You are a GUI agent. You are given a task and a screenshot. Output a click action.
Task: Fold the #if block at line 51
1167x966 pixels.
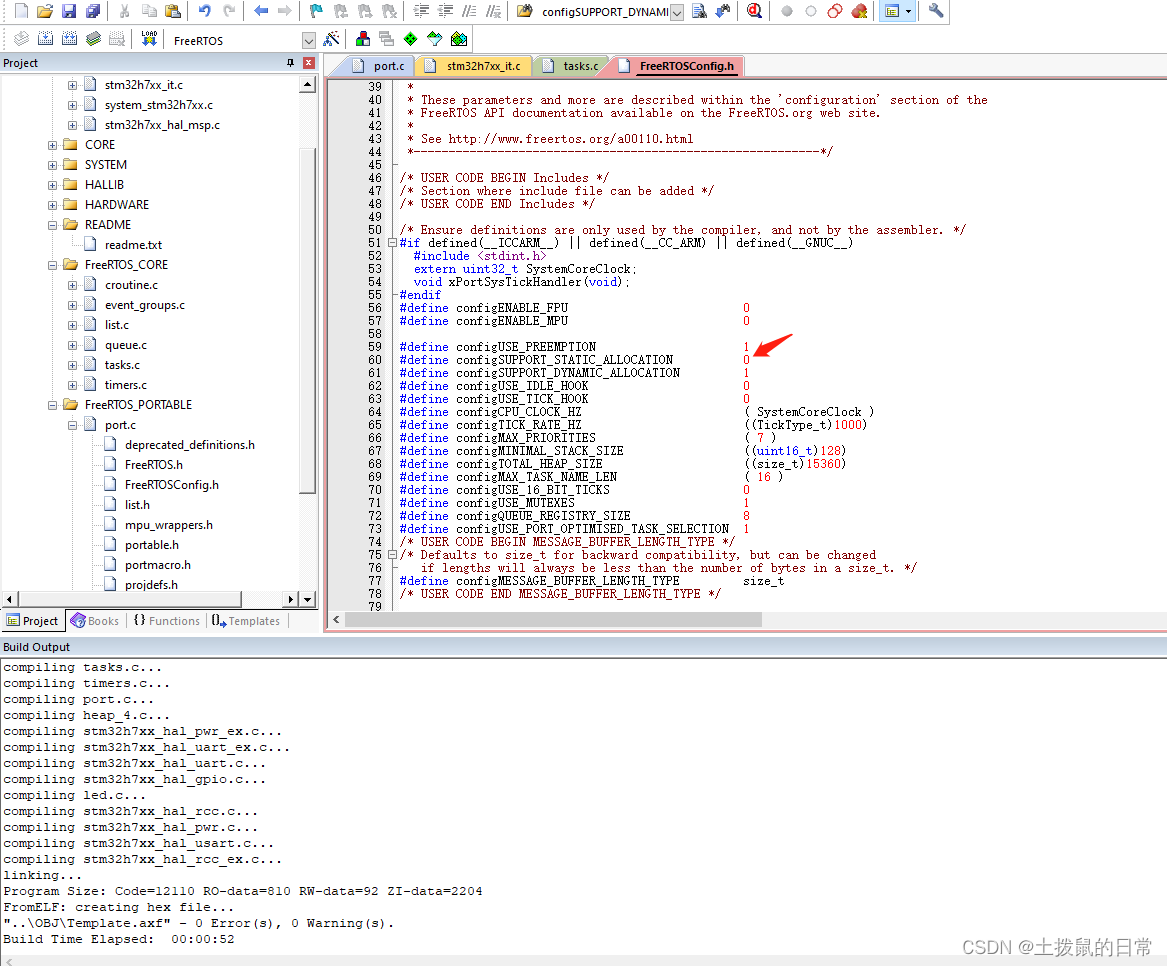pyautogui.click(x=392, y=243)
